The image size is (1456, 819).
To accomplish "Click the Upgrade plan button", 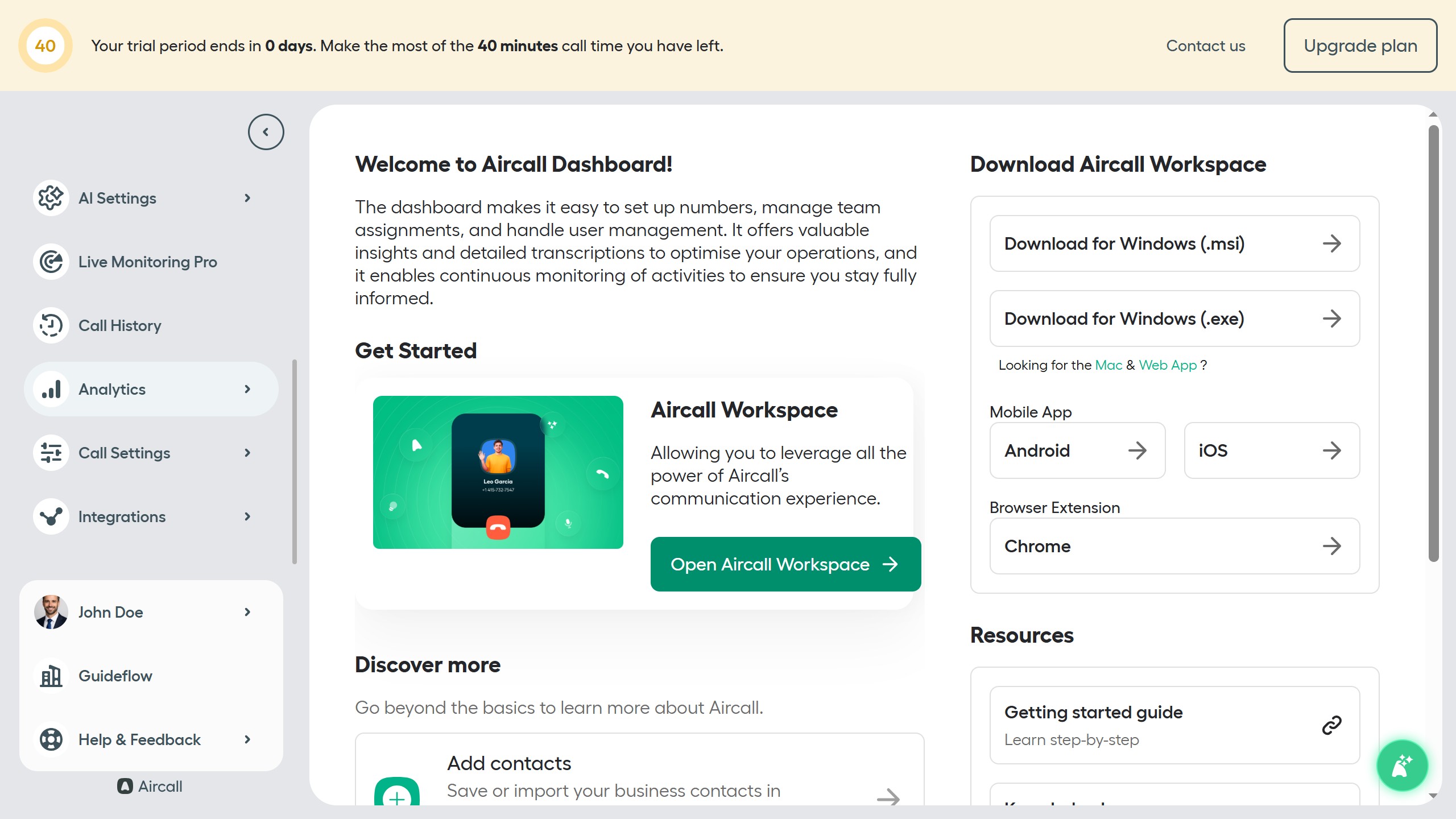I will (1360, 45).
